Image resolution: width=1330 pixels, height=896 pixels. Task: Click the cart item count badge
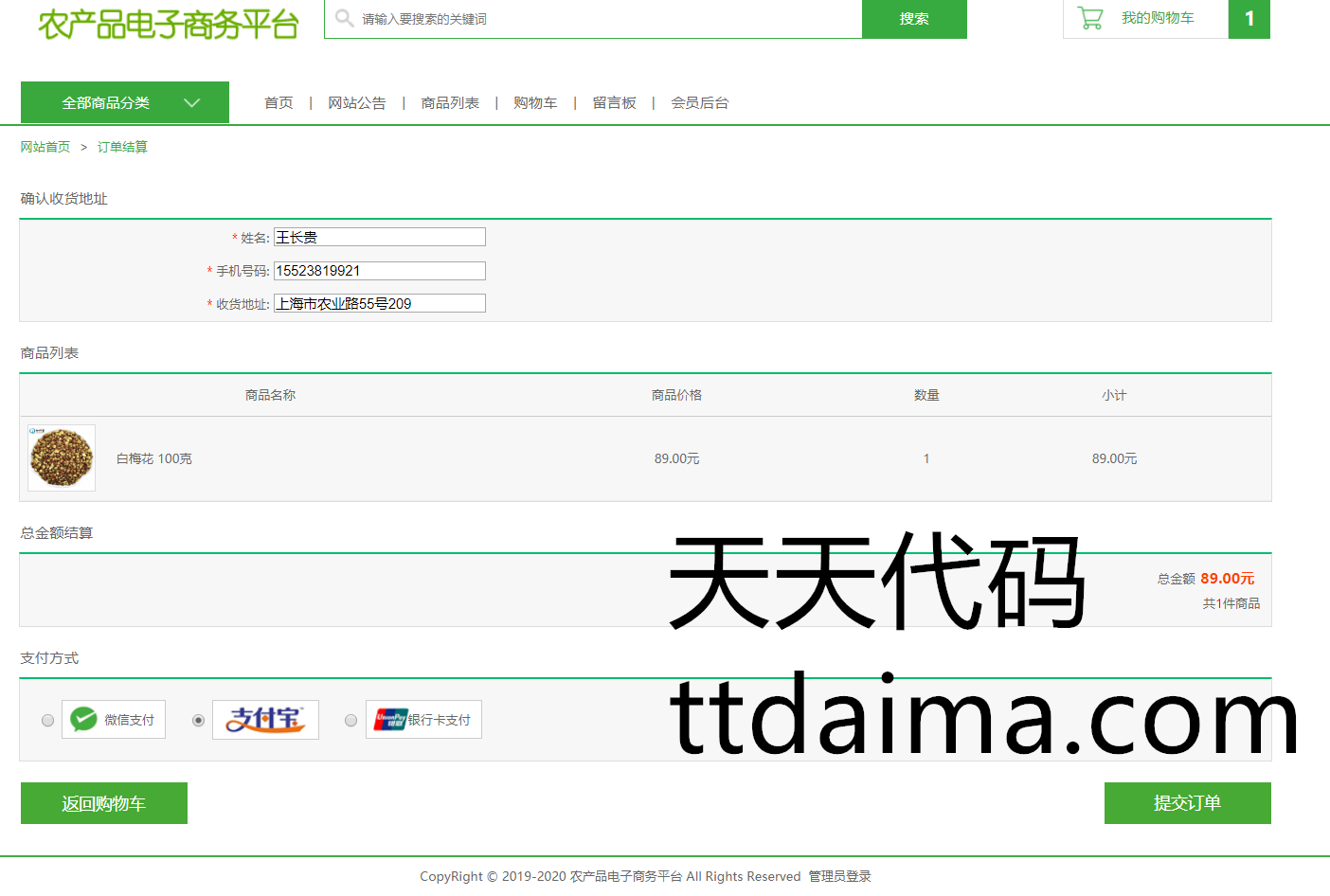point(1249,19)
